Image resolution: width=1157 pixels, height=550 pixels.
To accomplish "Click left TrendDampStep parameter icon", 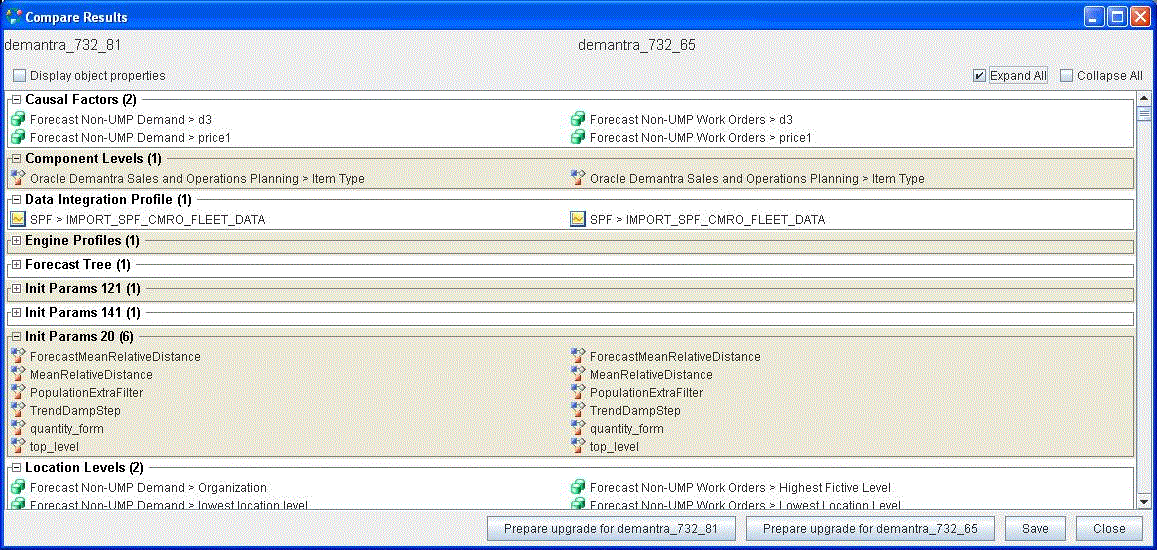I will [18, 410].
